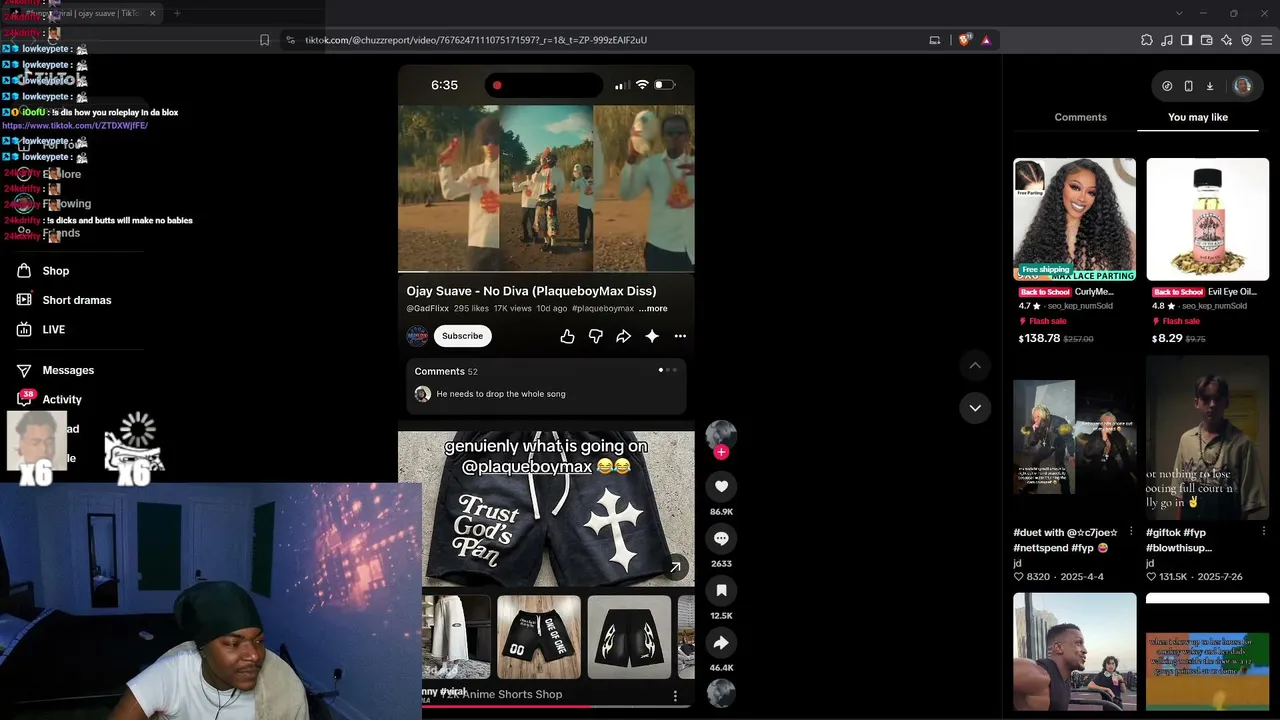1280x720 pixels.
Task: Click the $8.29 price on oil listing
Action: [1167, 339]
